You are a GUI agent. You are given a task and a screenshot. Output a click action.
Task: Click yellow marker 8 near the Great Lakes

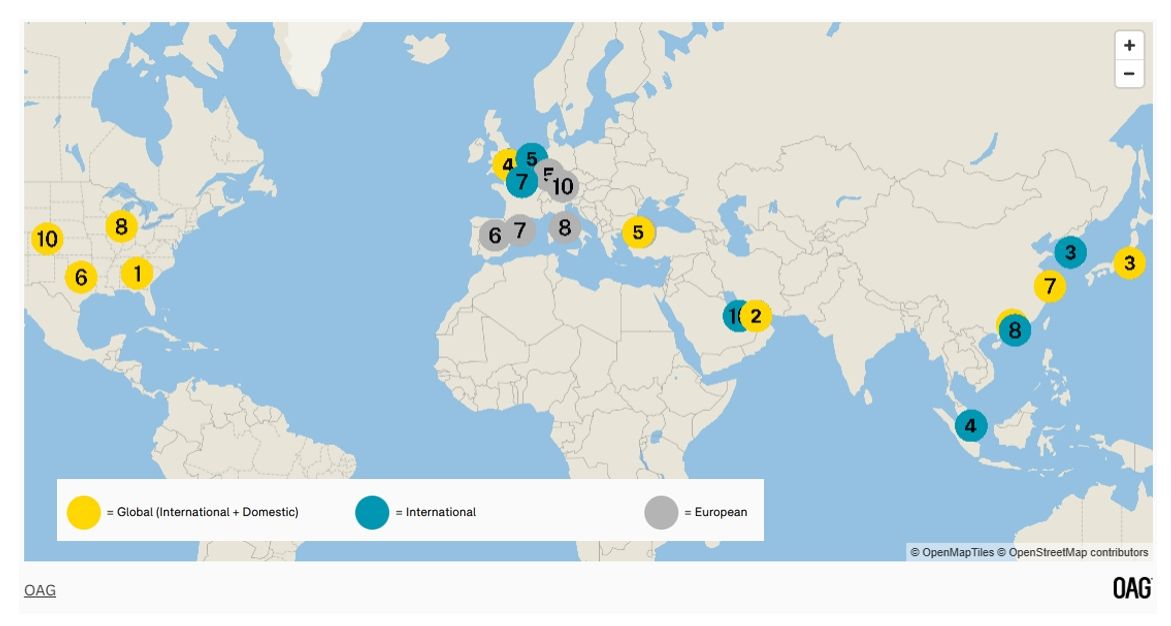pyautogui.click(x=121, y=226)
